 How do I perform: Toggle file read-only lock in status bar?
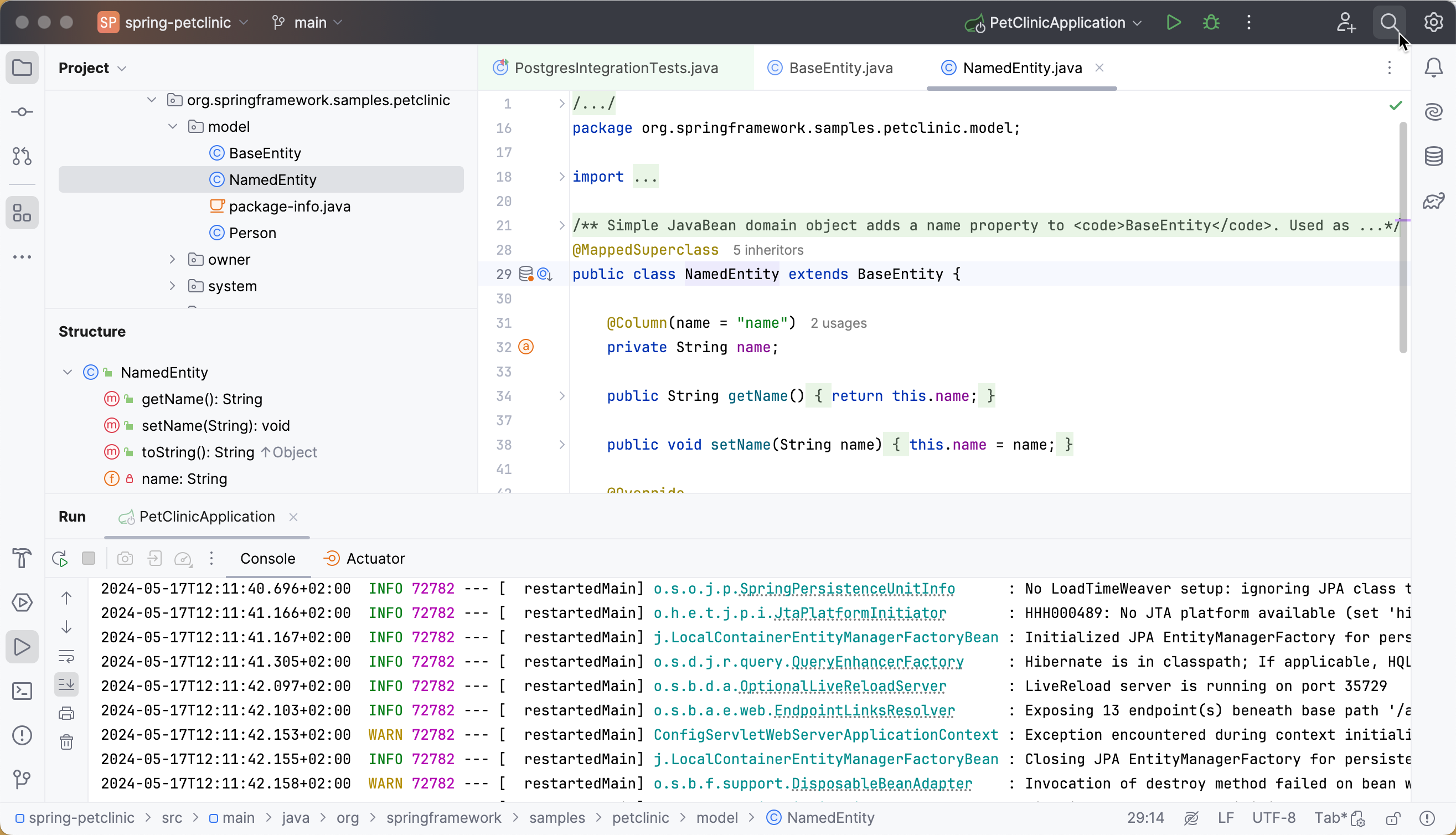pos(1394,818)
